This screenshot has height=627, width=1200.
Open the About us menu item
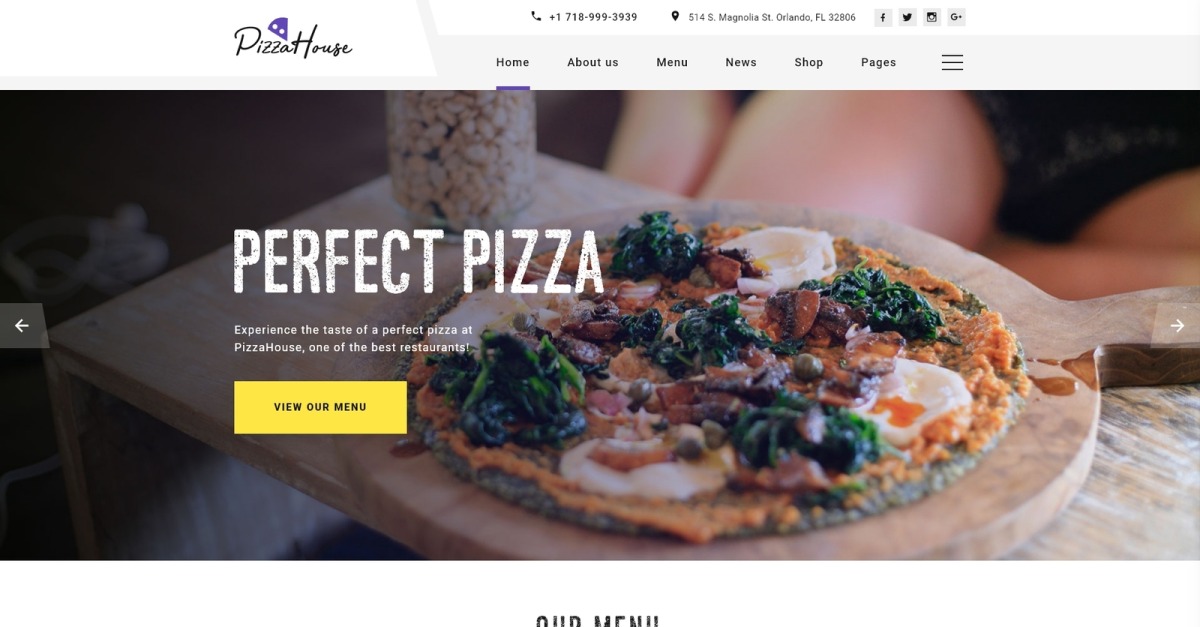pos(593,62)
